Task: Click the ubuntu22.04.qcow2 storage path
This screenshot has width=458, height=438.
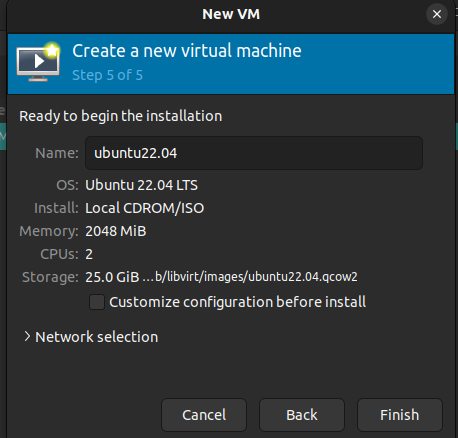Action: 250,277
